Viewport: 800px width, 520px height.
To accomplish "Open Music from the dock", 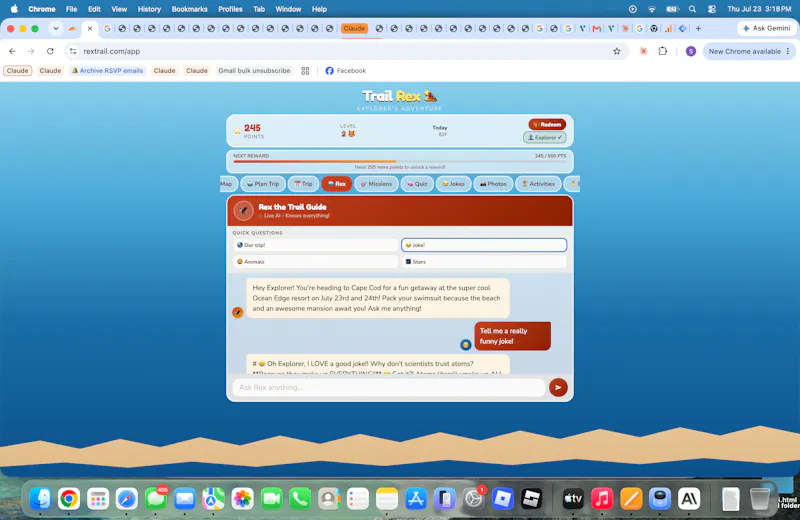I will (602, 499).
